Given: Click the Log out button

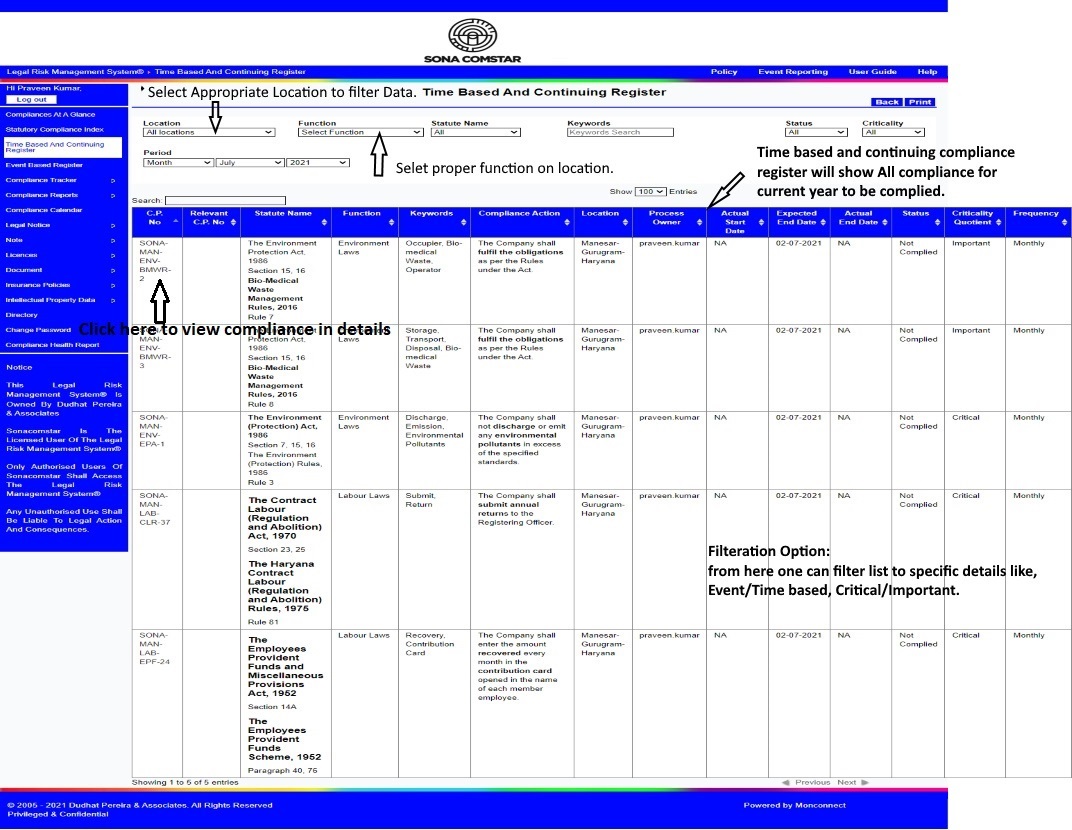Looking at the screenshot, I should click(x=31, y=99).
